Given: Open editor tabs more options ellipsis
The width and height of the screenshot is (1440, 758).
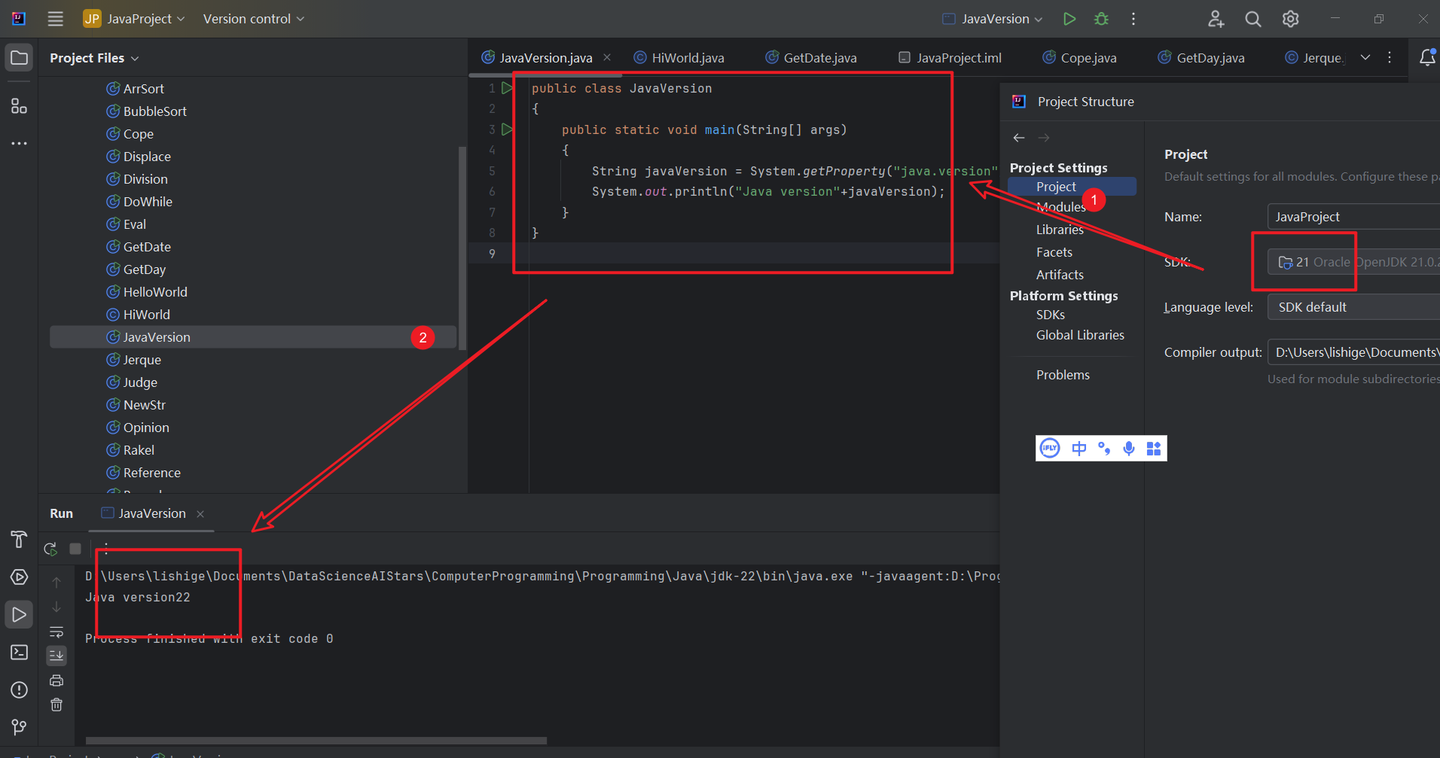Looking at the screenshot, I should click(1390, 58).
